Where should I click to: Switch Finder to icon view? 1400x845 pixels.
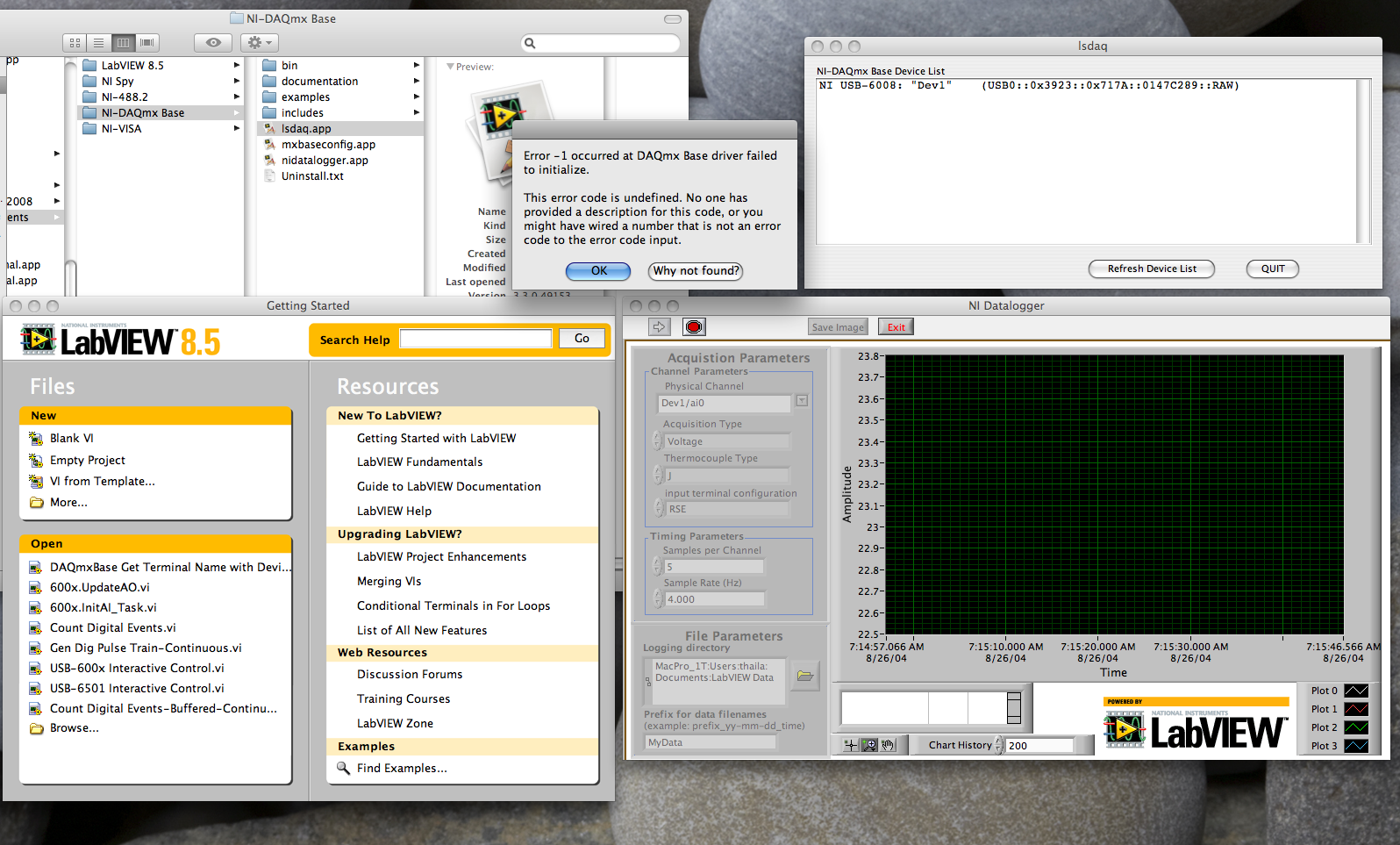(75, 42)
